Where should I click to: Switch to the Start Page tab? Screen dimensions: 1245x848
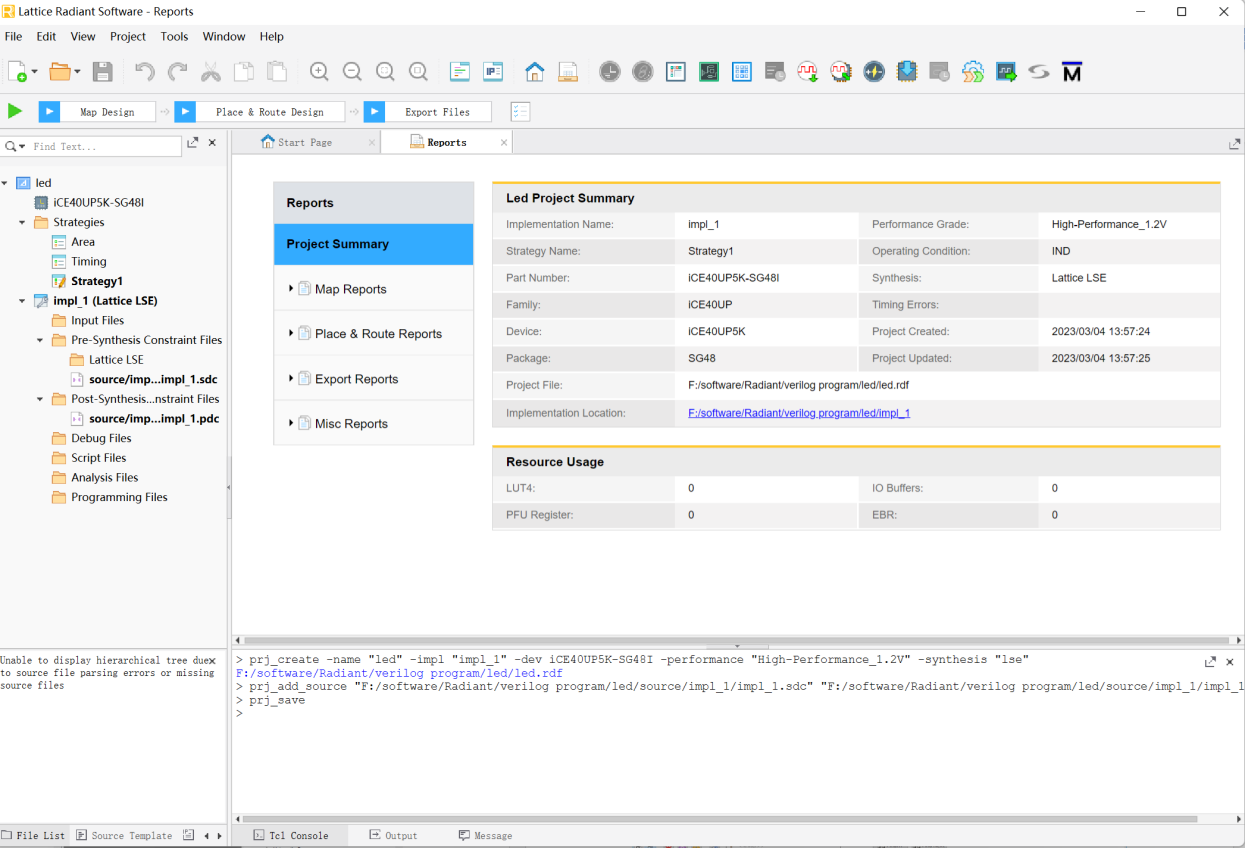tap(306, 142)
